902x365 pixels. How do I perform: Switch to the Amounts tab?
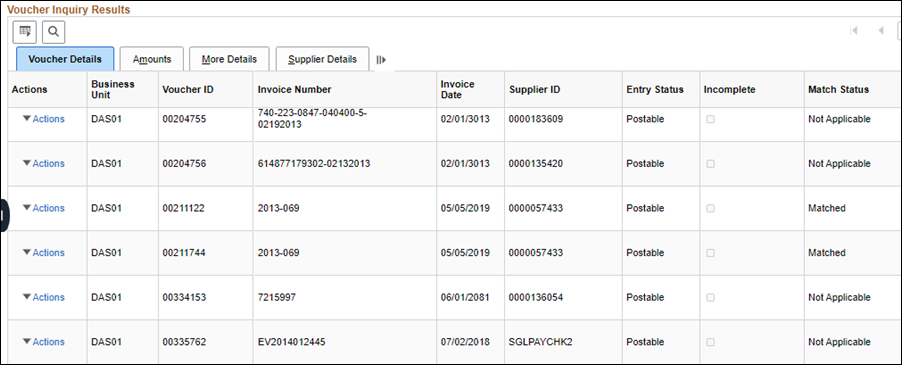click(152, 59)
